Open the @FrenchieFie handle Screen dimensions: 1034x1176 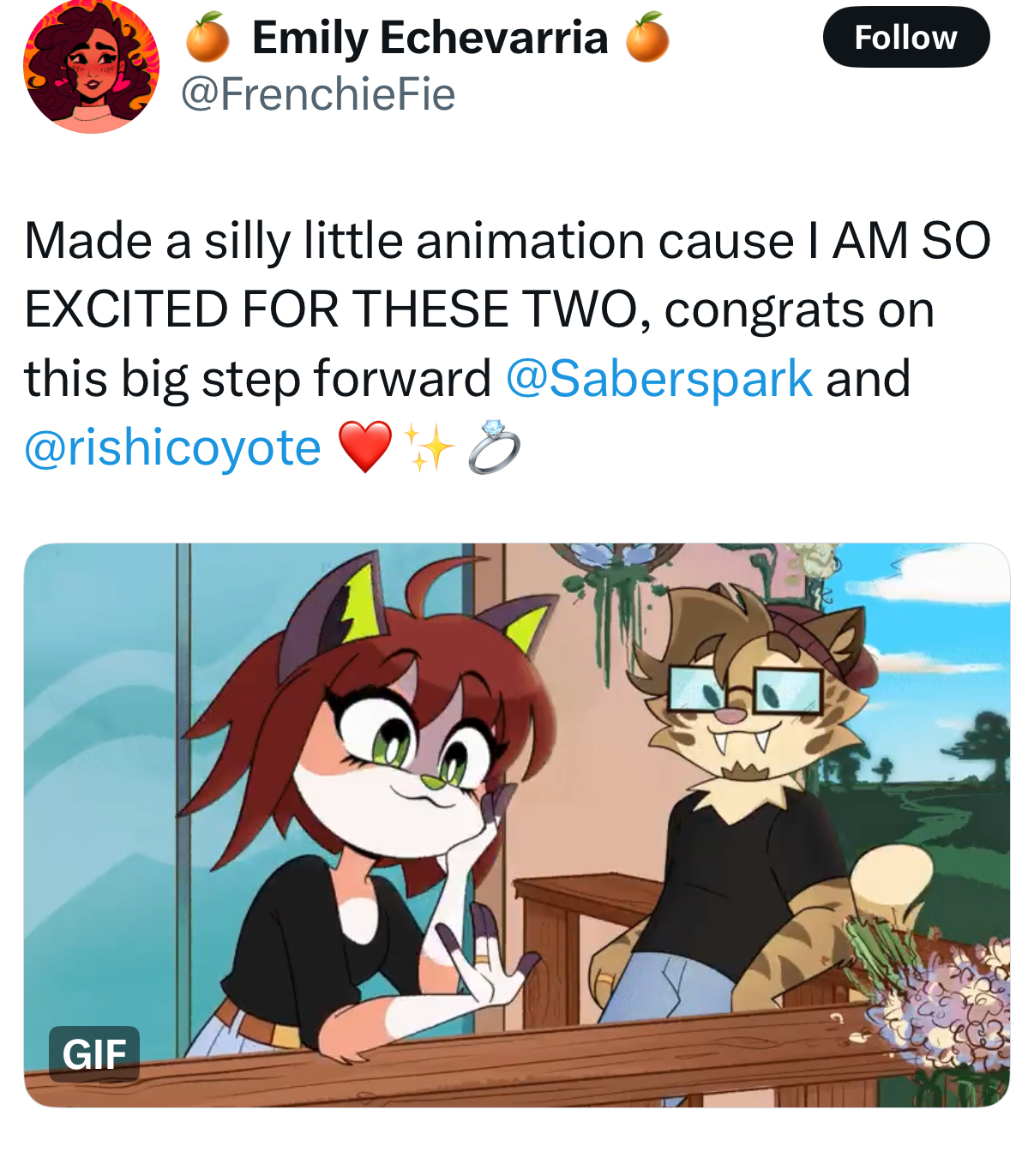318,93
